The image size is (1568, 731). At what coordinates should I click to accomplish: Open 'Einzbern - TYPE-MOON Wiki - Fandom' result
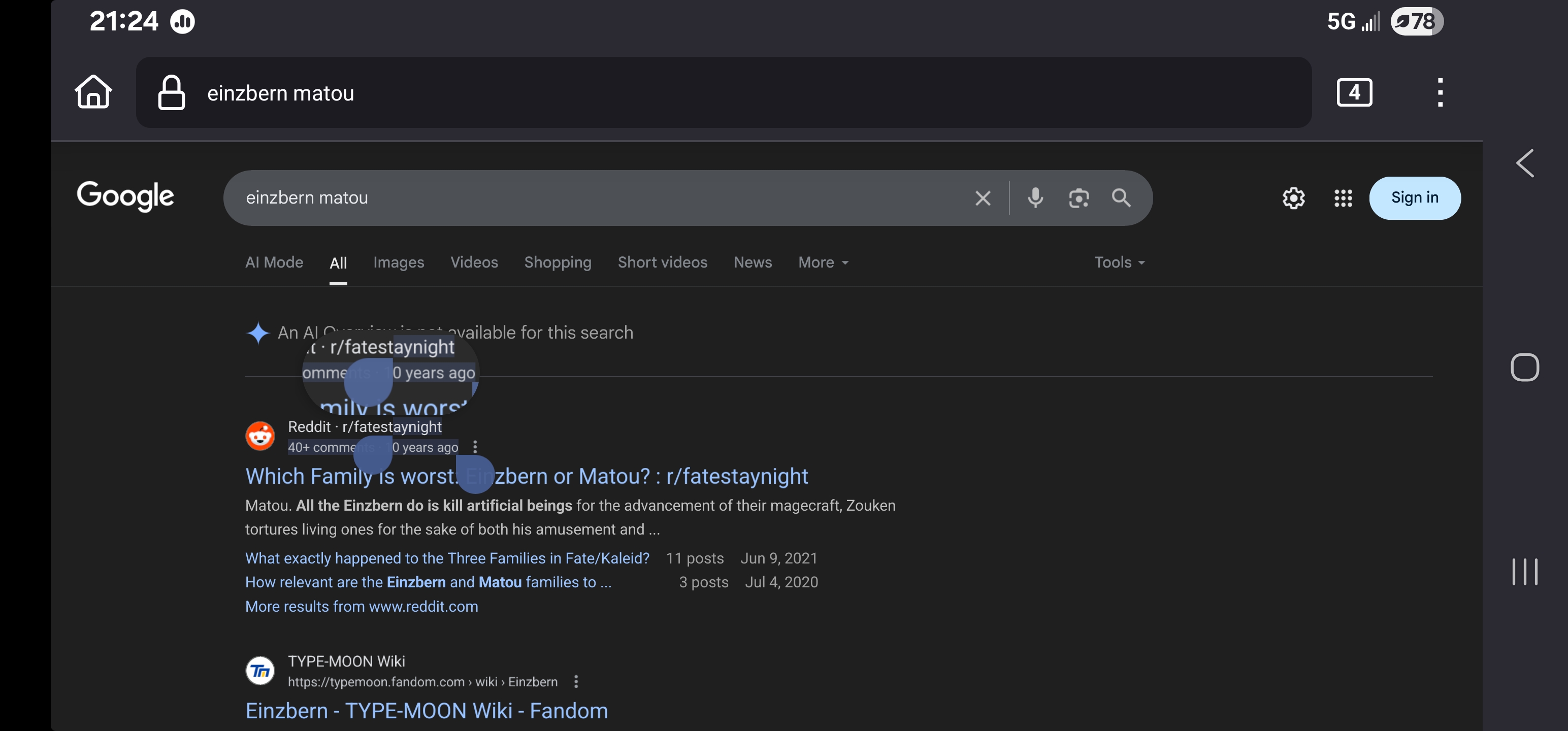click(x=426, y=711)
